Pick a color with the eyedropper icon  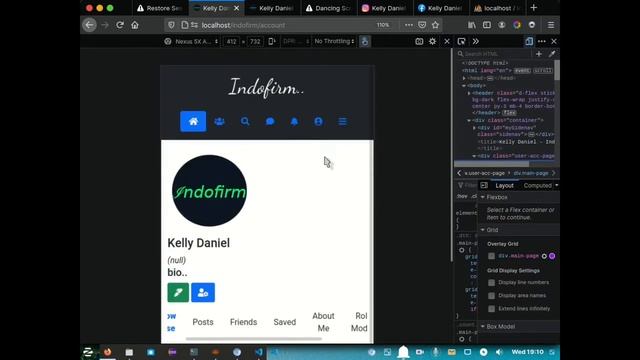pos(552,54)
